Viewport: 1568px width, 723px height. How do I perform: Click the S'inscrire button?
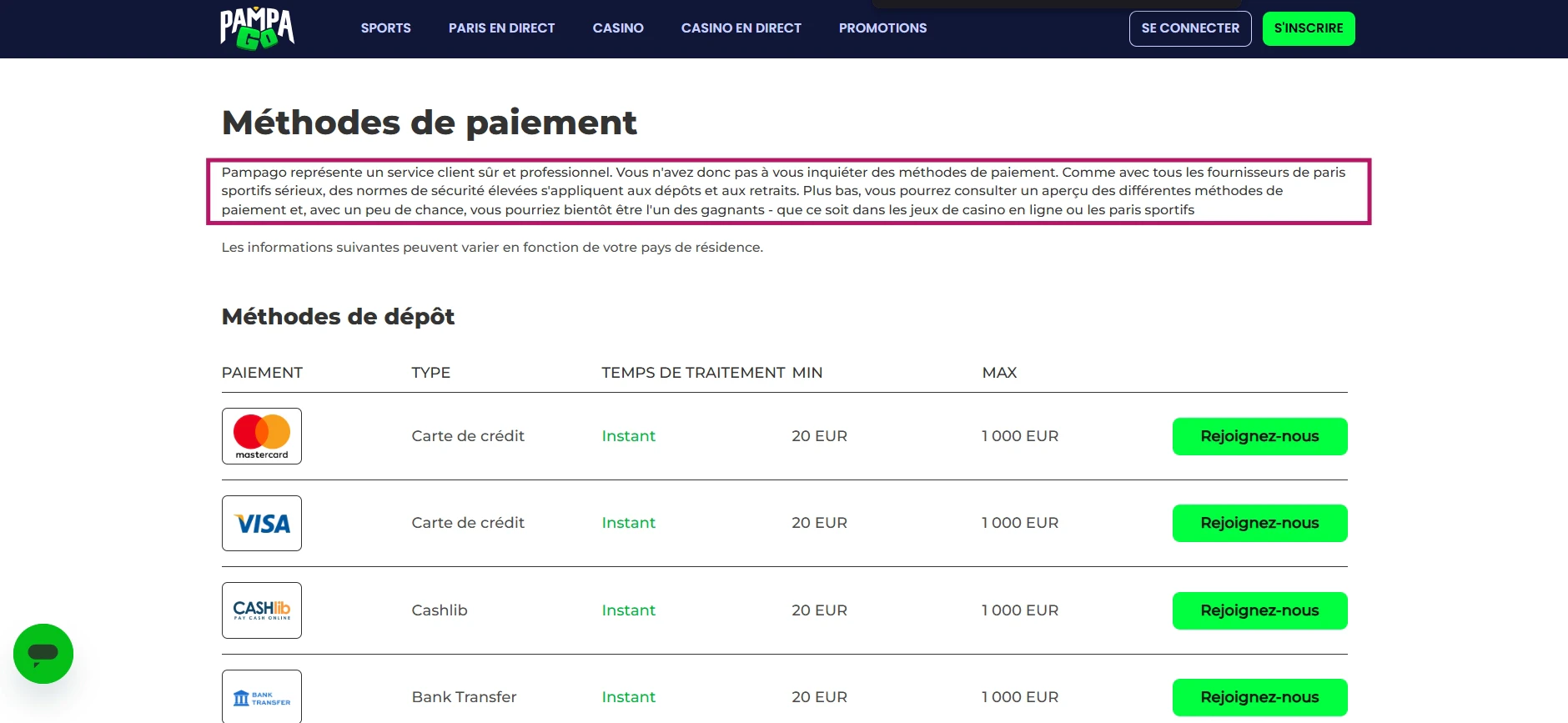point(1309,28)
